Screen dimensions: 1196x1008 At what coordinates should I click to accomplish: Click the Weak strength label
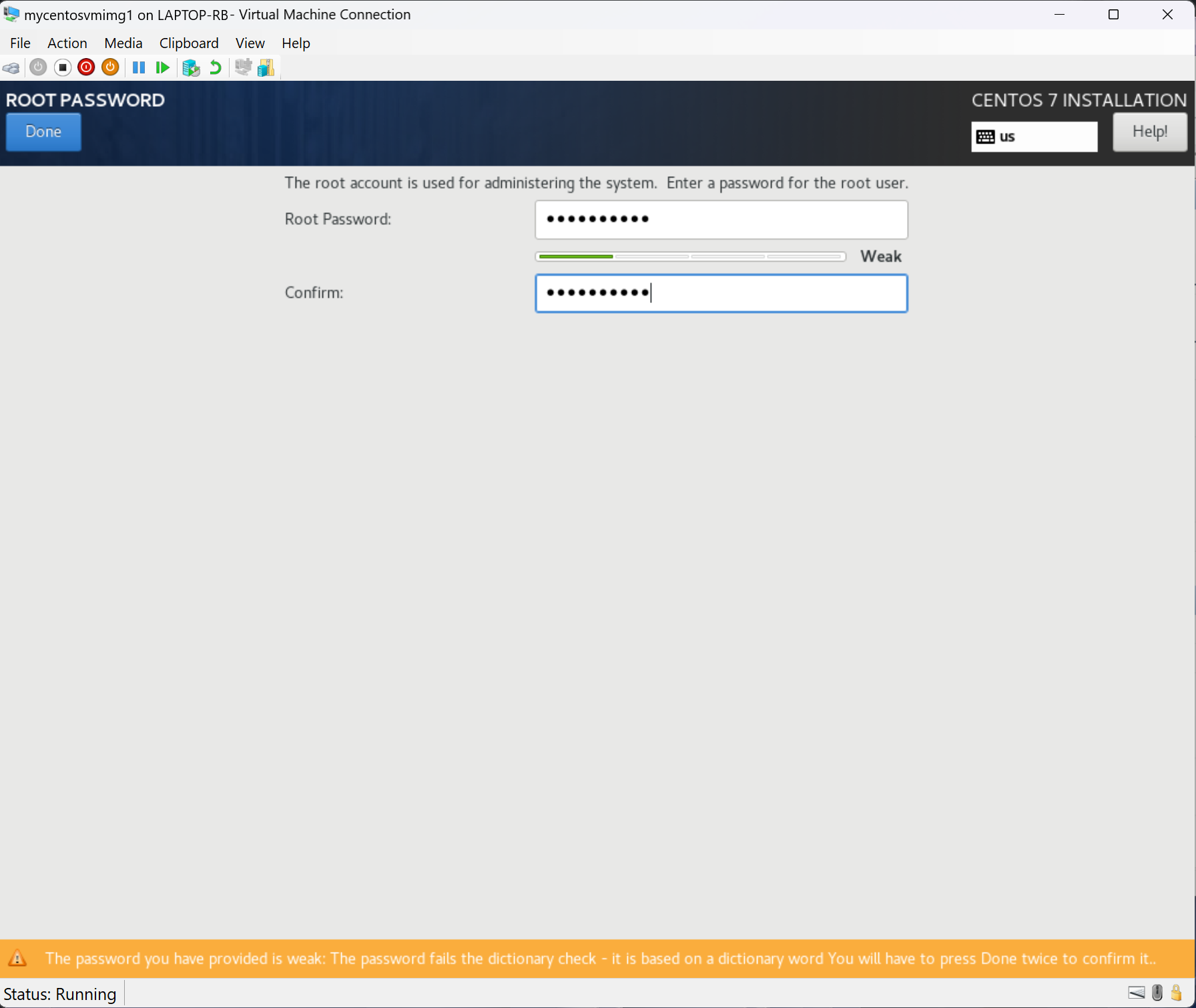(x=881, y=256)
